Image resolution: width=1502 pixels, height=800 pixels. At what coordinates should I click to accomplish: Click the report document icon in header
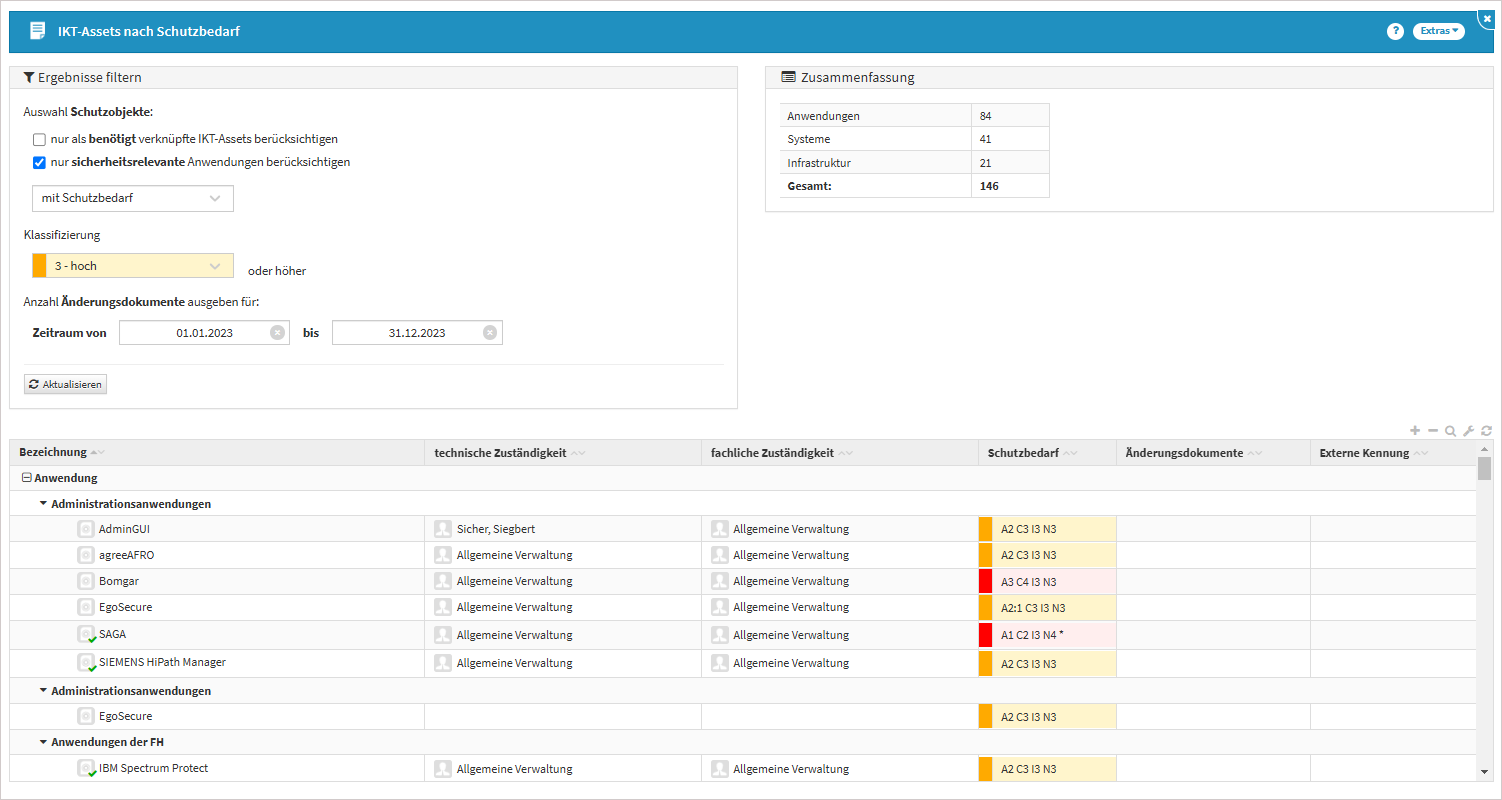click(38, 31)
